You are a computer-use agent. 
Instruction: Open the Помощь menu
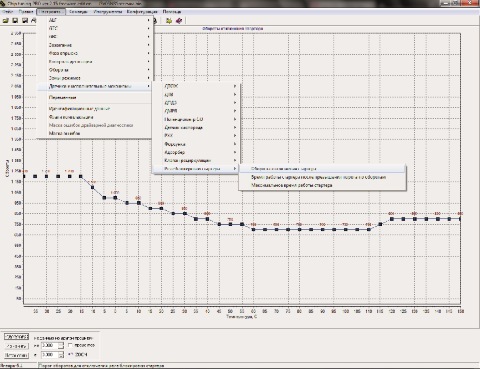[172, 12]
